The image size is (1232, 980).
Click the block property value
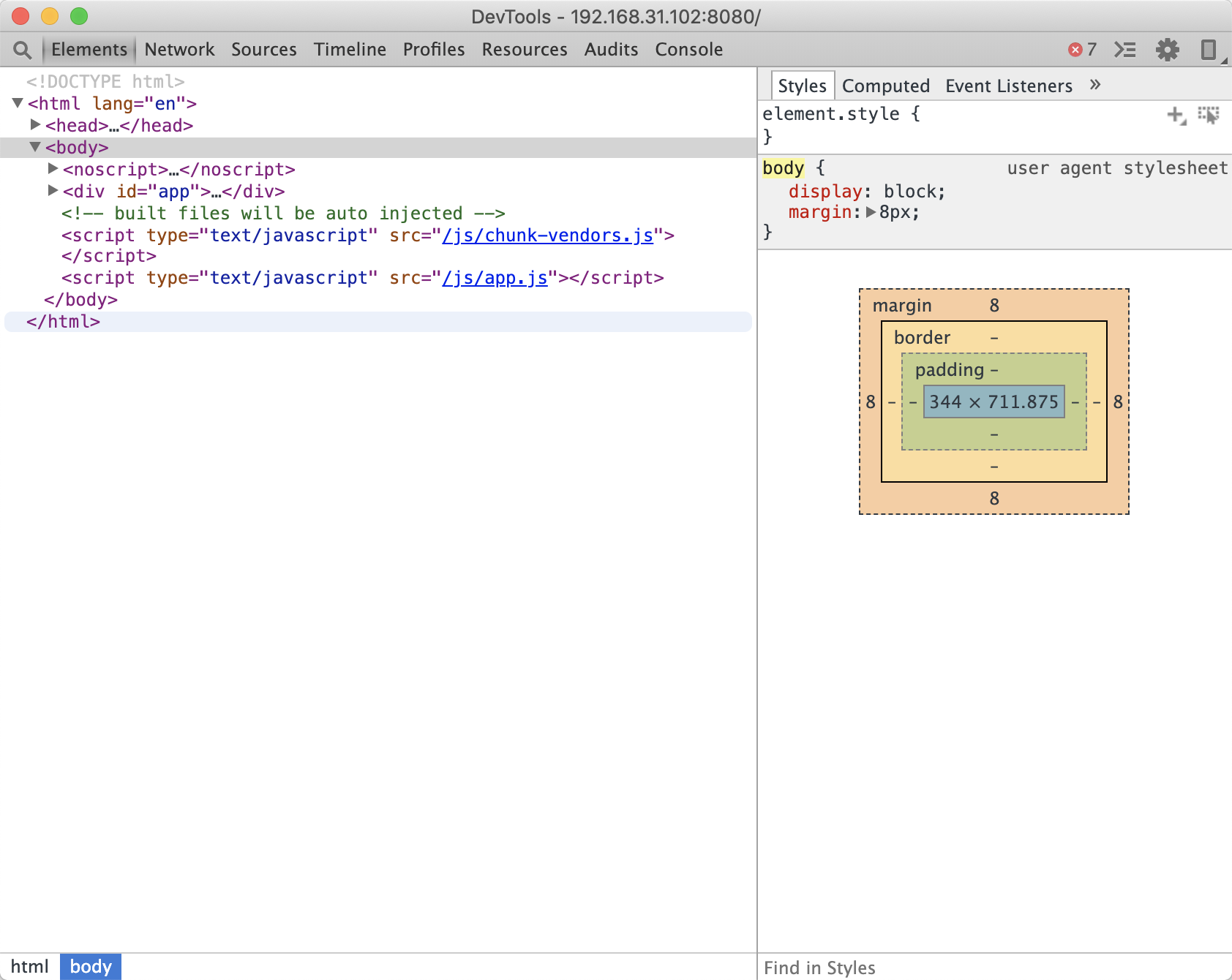point(909,192)
